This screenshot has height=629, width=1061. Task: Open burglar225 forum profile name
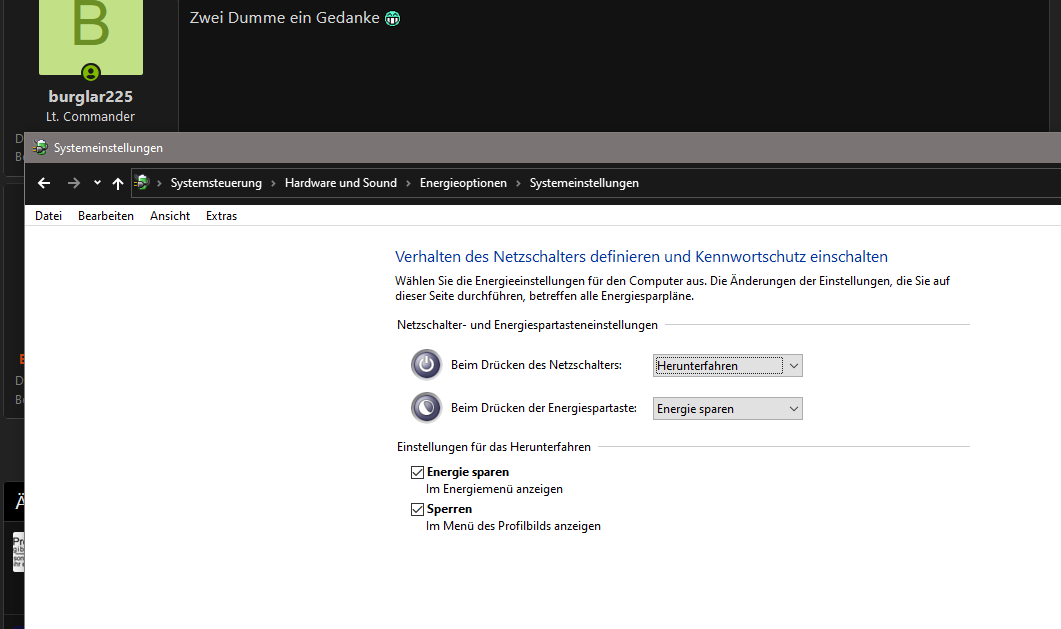[x=91, y=97]
